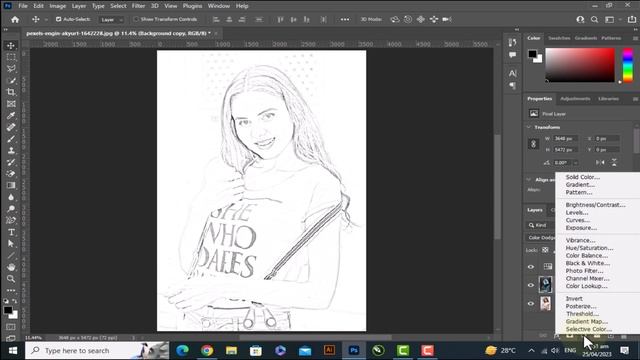Select the Hand tool
The image size is (640, 360).
tap(11, 267)
